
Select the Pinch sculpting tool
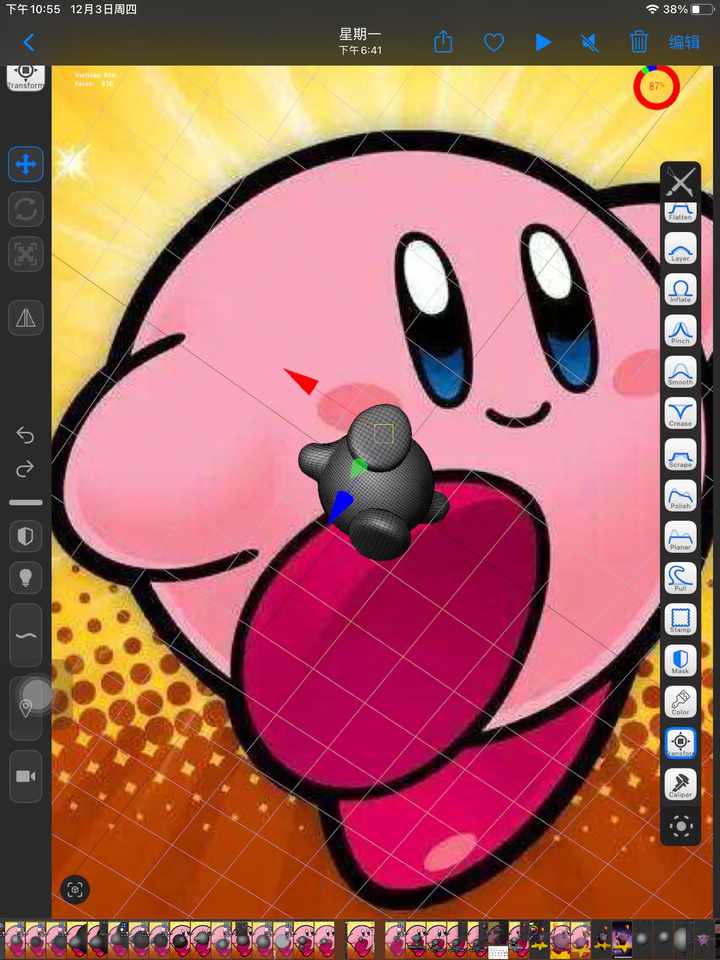(680, 330)
